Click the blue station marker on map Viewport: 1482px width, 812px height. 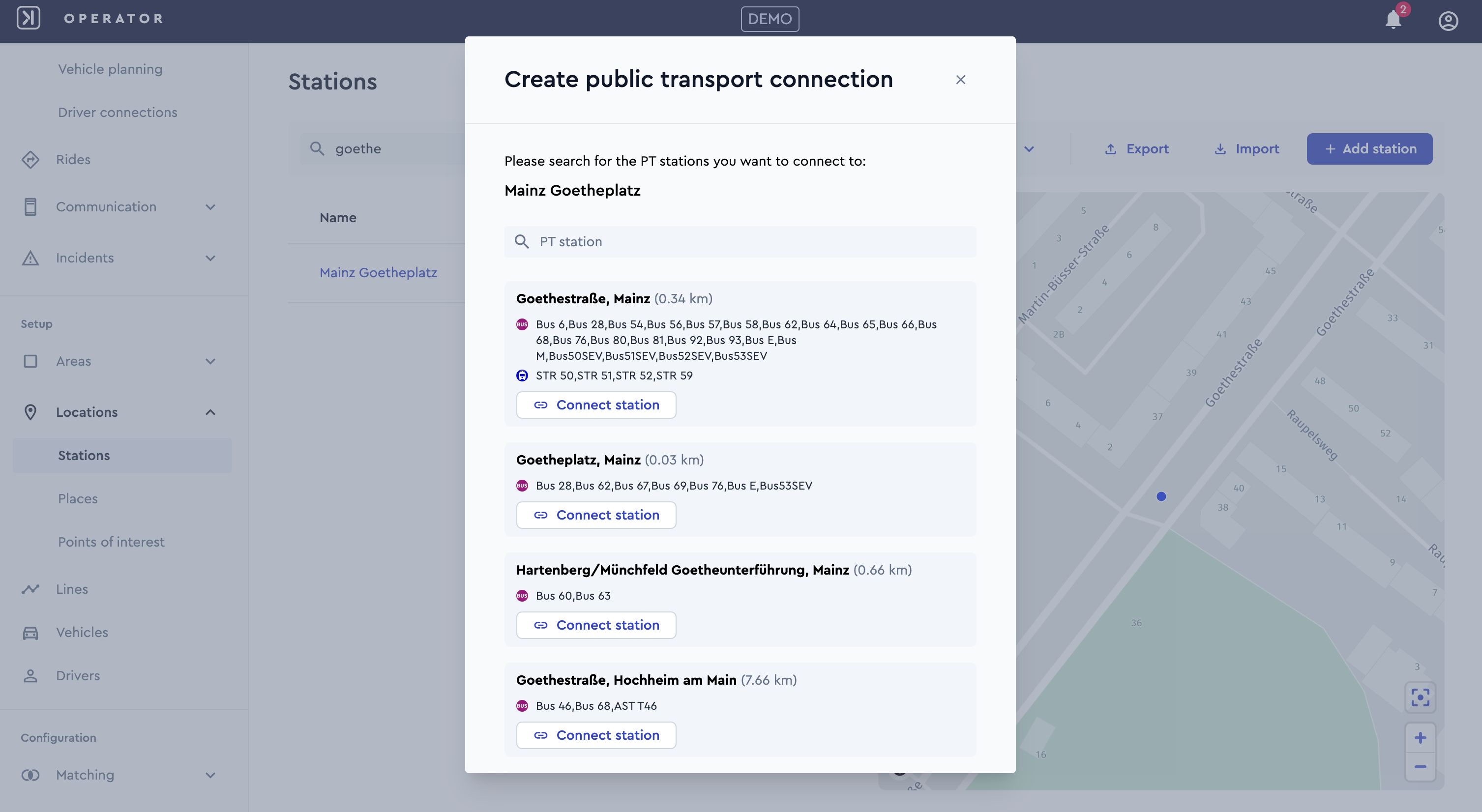pos(1161,496)
